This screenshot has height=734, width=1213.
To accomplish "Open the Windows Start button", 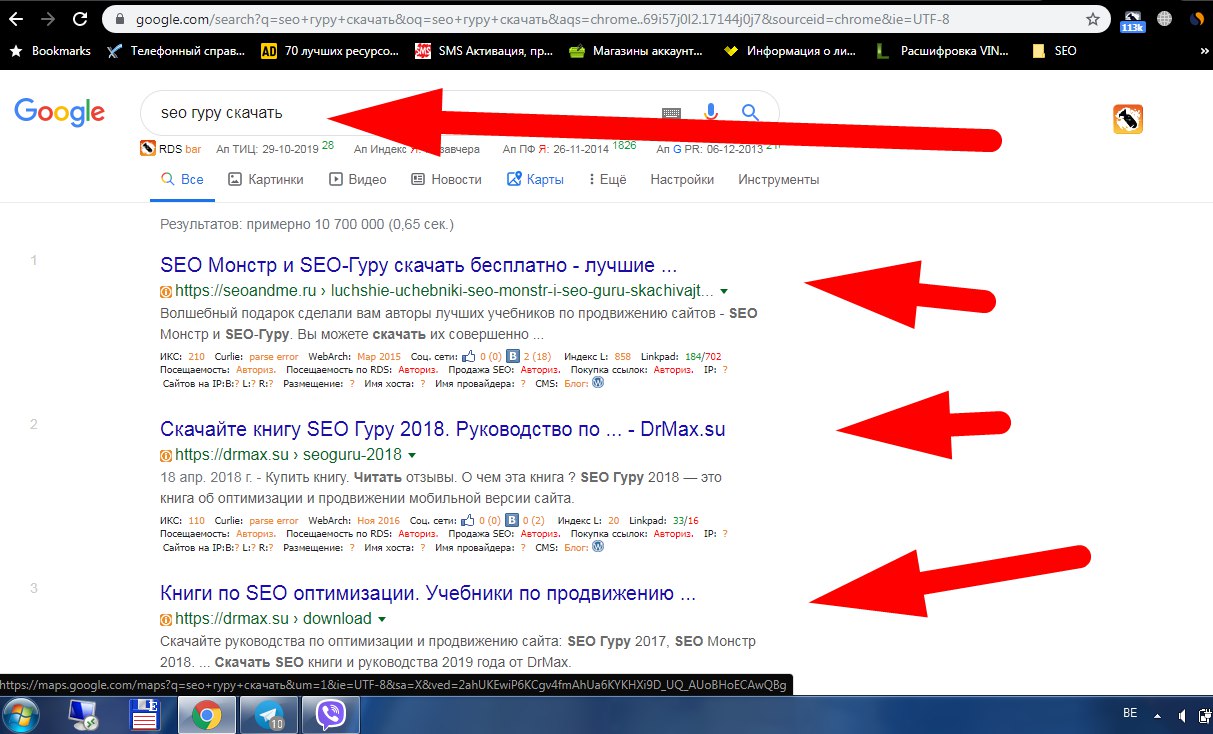I will (21, 715).
